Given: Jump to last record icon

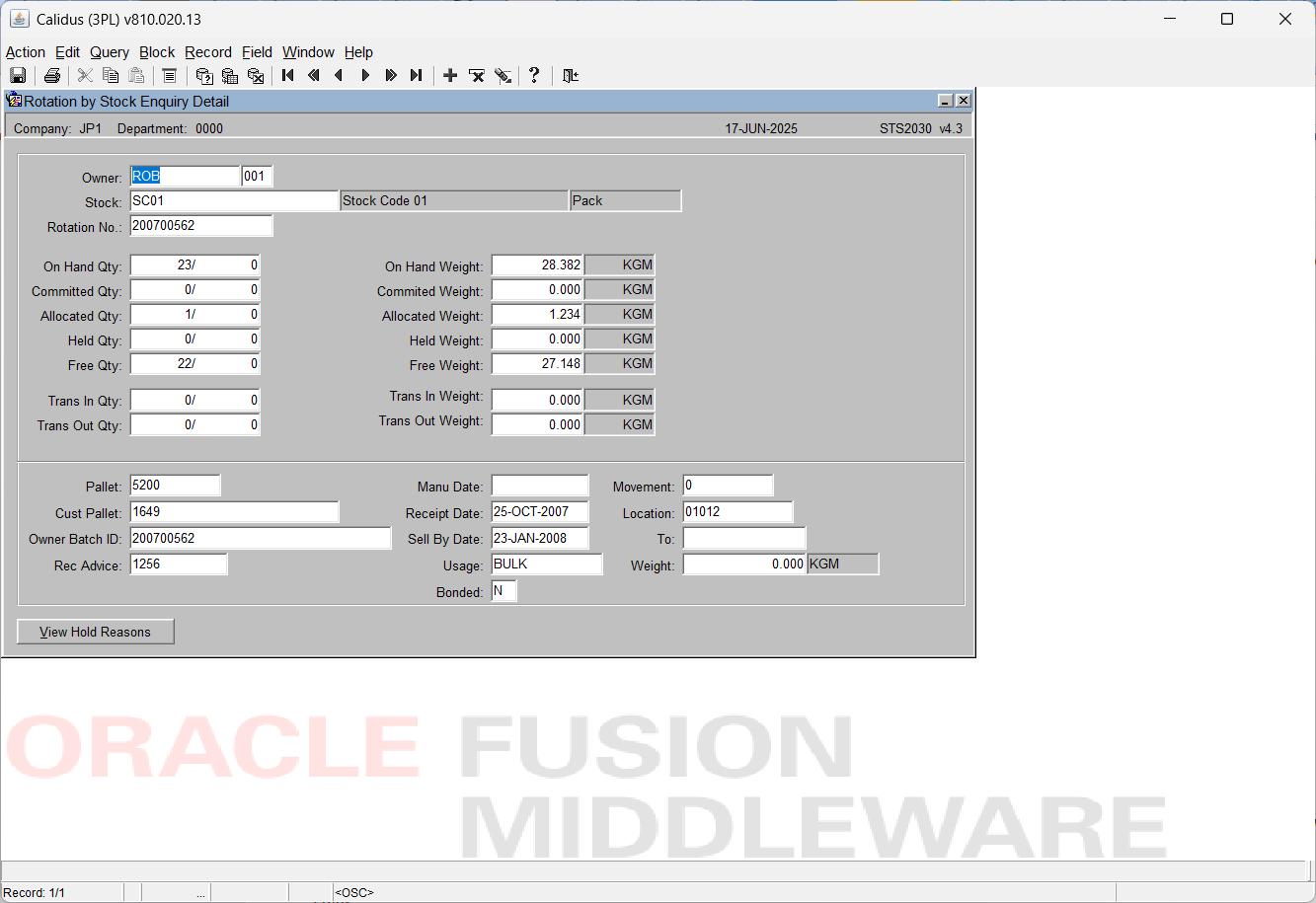Looking at the screenshot, I should pos(417,75).
